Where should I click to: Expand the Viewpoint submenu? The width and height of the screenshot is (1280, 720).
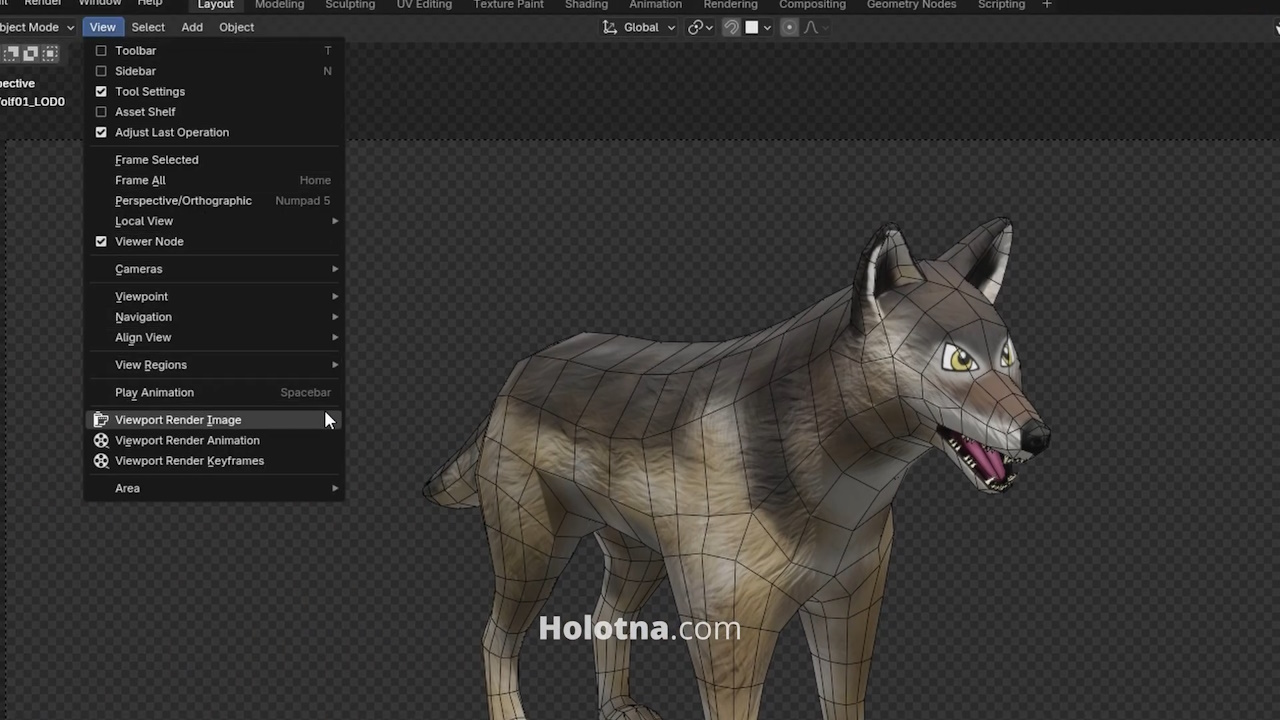213,296
